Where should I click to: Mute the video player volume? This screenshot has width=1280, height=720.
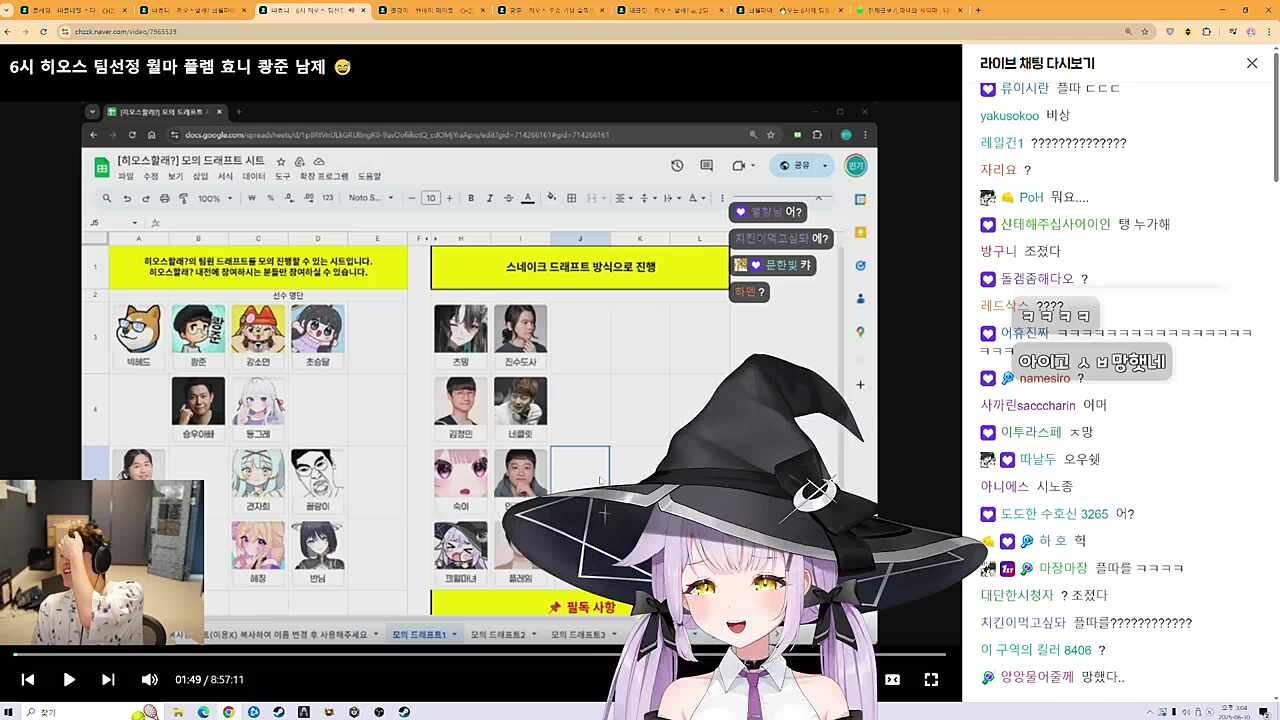(150, 680)
